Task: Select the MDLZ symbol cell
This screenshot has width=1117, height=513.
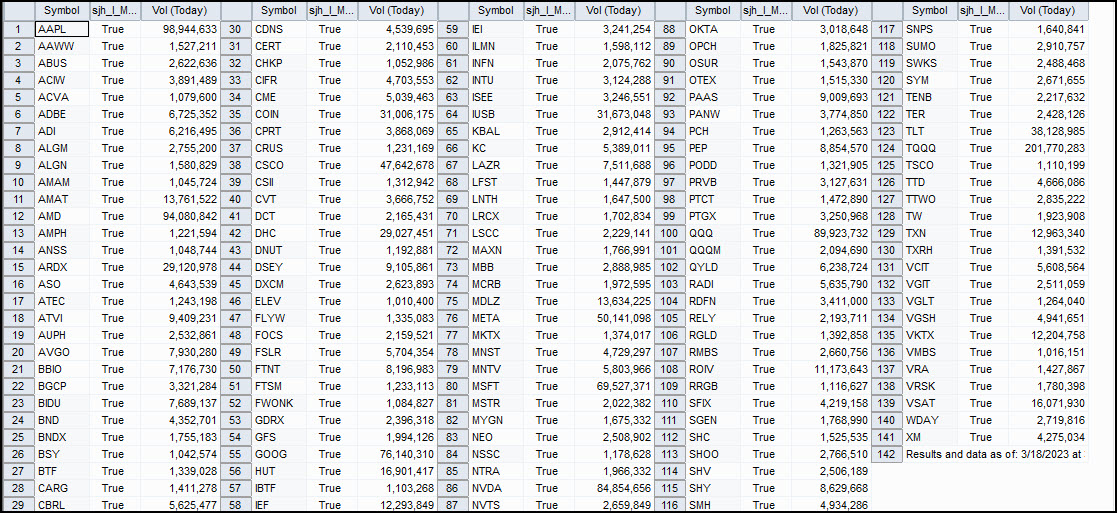Action: [497, 301]
